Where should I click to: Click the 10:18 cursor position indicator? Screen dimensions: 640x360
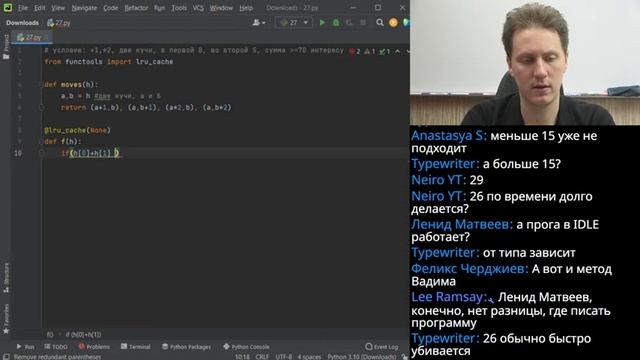tap(242, 357)
